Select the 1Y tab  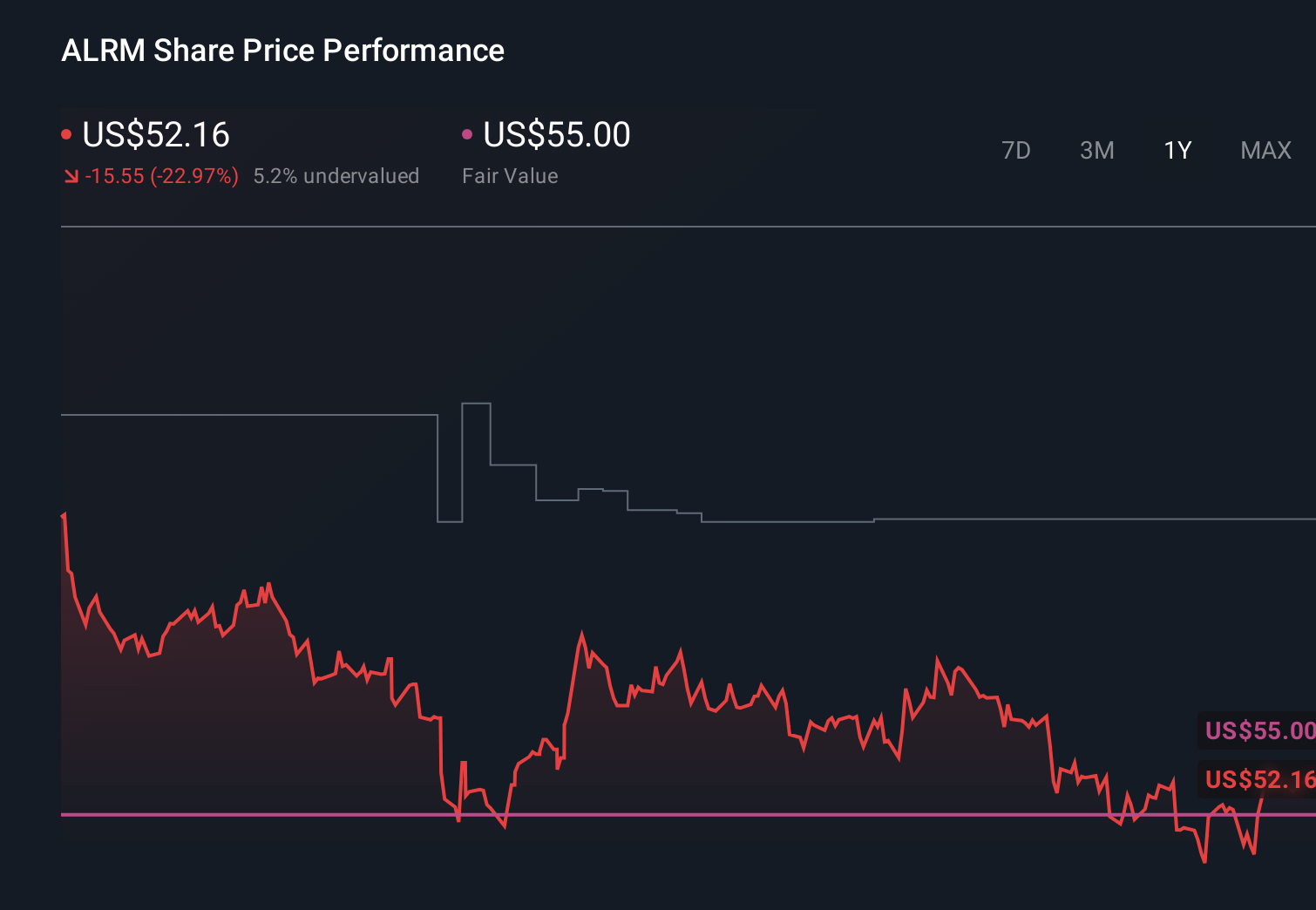tap(1177, 150)
